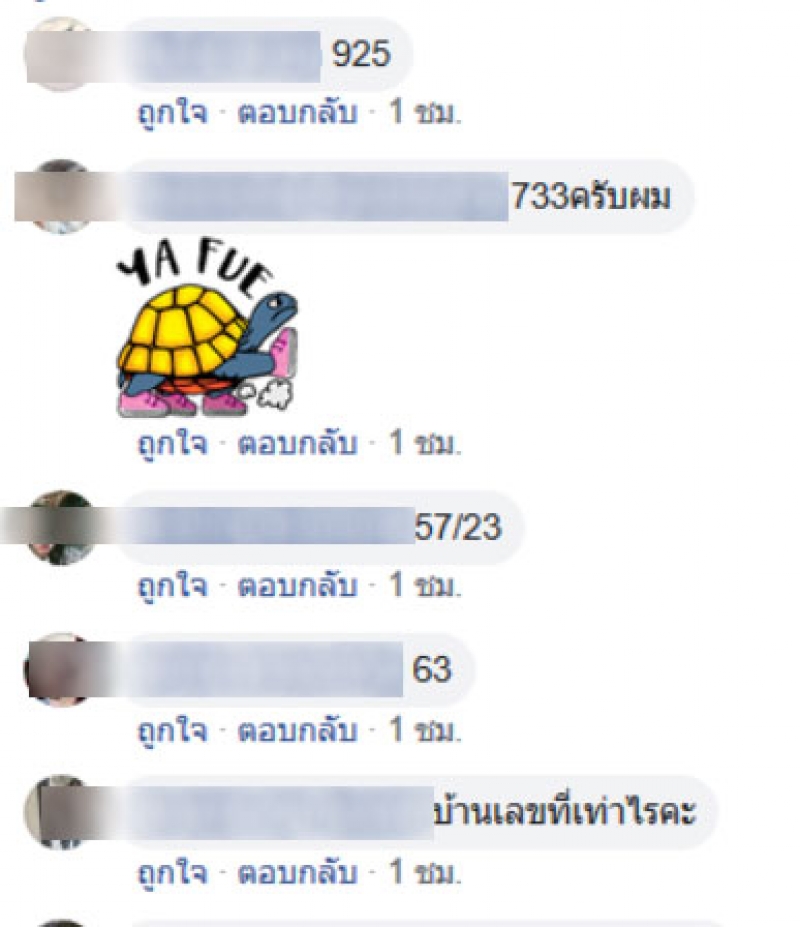The width and height of the screenshot is (800, 927).
Task: Click the YA FUE turtle sticker
Action: tap(207, 327)
